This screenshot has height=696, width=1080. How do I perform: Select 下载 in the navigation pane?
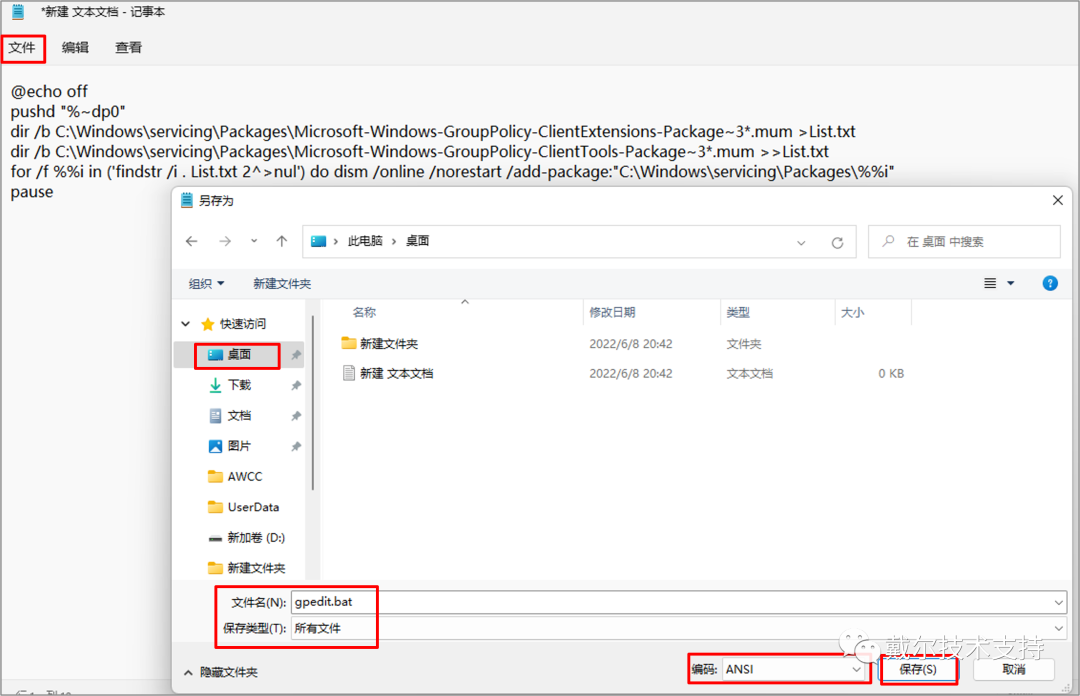pos(240,385)
